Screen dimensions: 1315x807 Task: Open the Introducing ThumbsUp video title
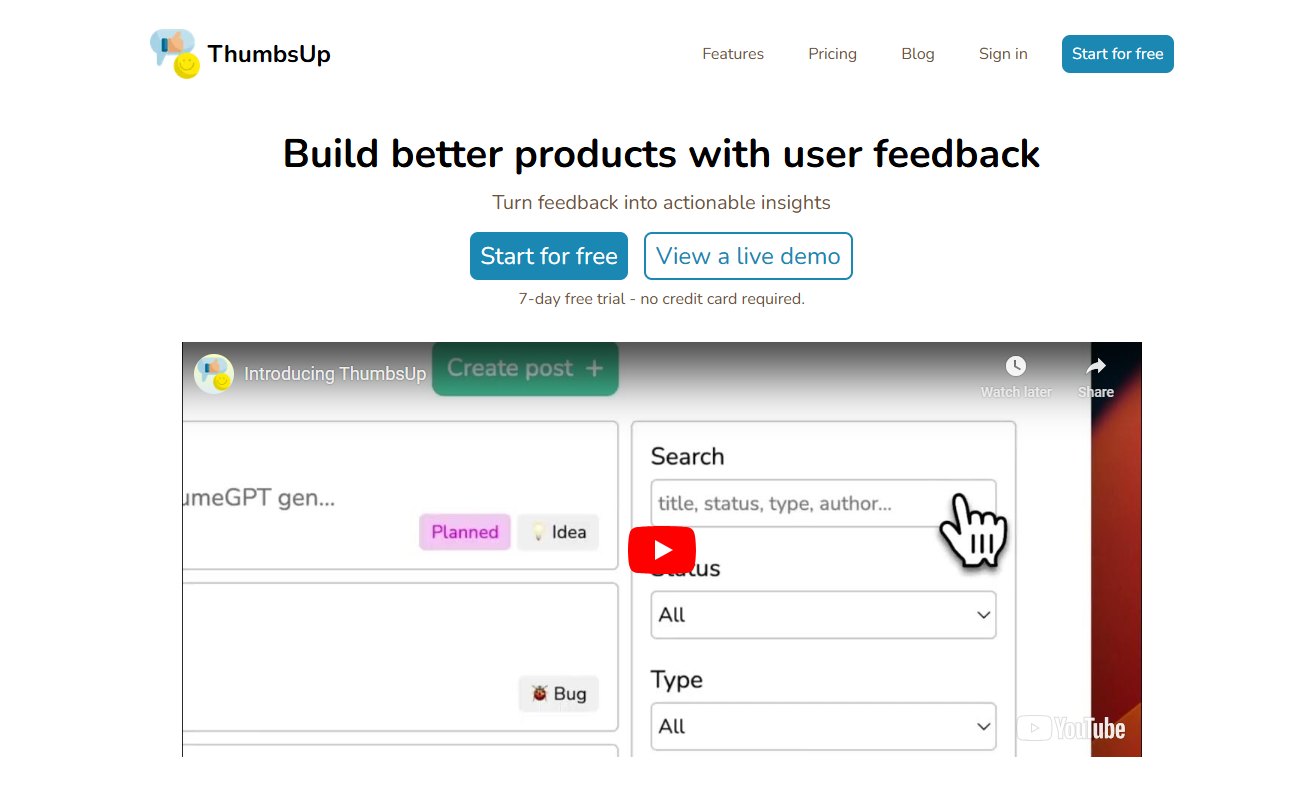(x=335, y=374)
